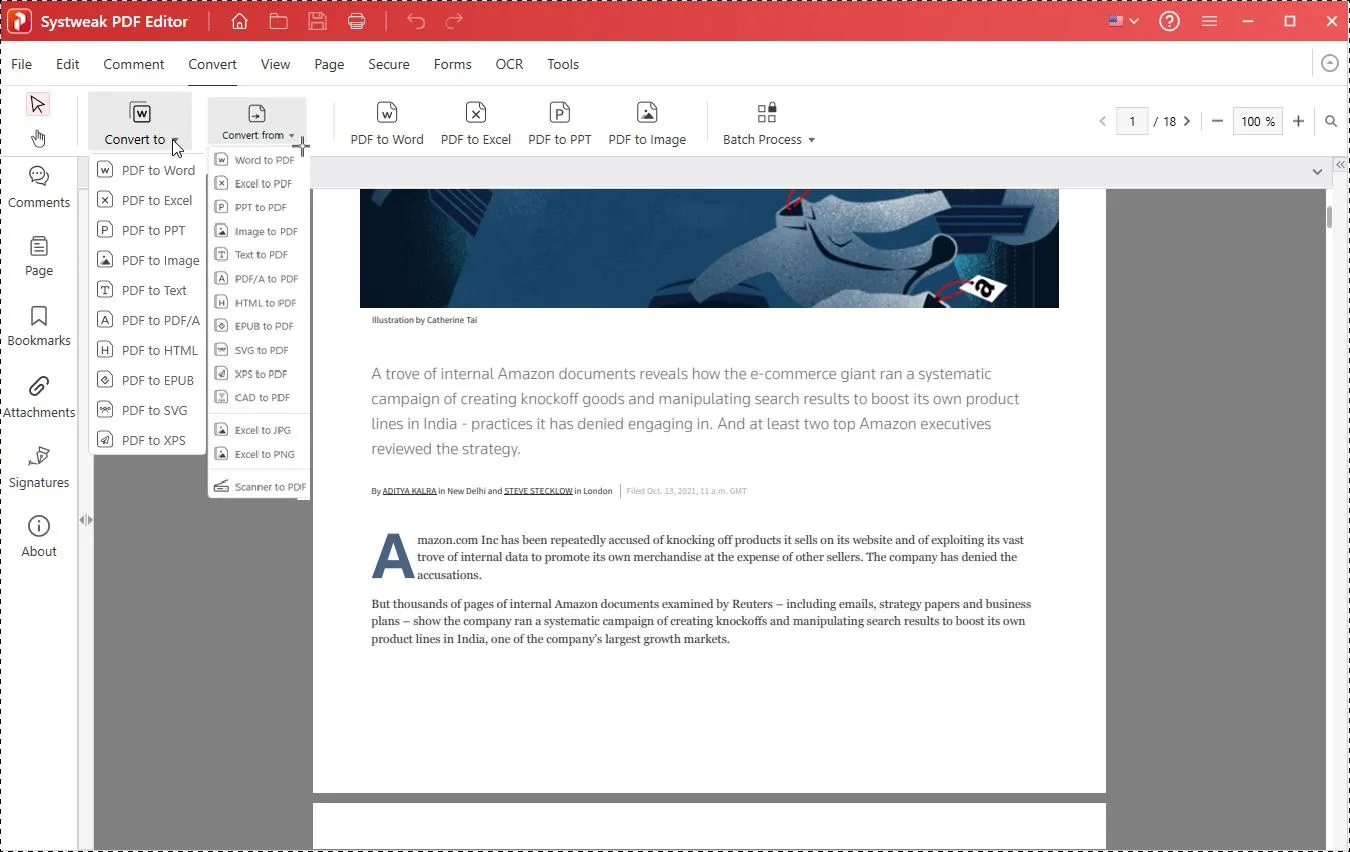Viewport: 1350px width, 852px height.
Task: Zoom in with the plus button
Action: [x=1298, y=121]
